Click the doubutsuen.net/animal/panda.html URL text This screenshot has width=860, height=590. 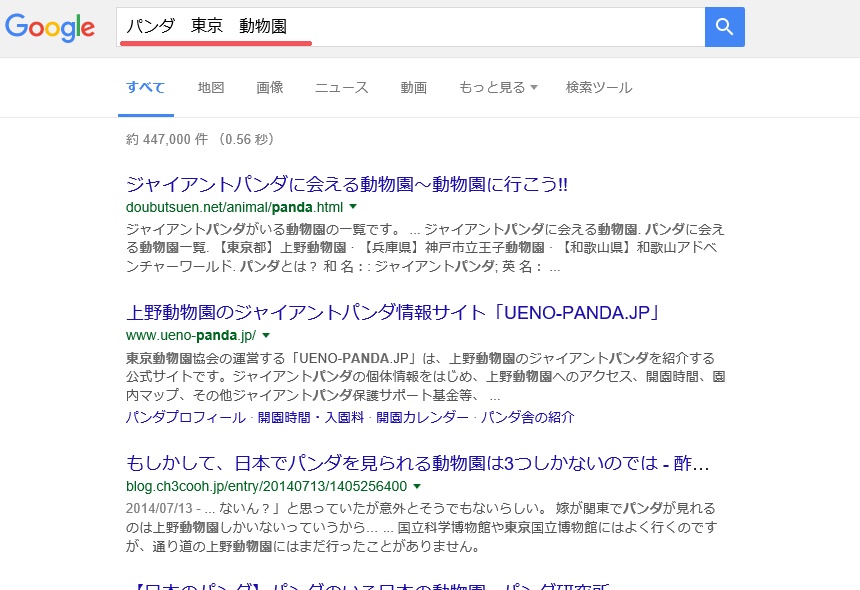pyautogui.click(x=234, y=207)
